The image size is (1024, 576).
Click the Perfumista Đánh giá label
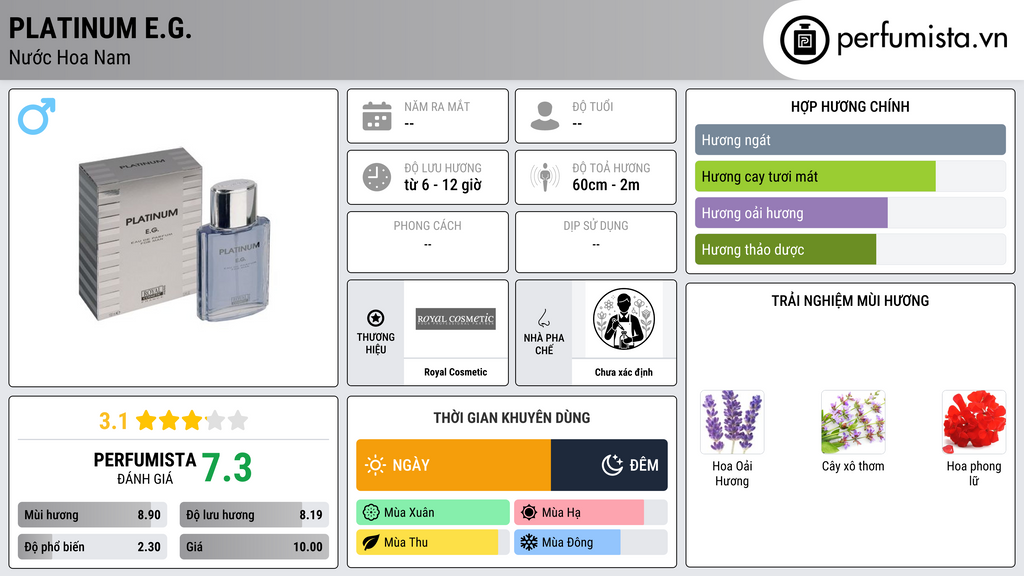[x=145, y=468]
